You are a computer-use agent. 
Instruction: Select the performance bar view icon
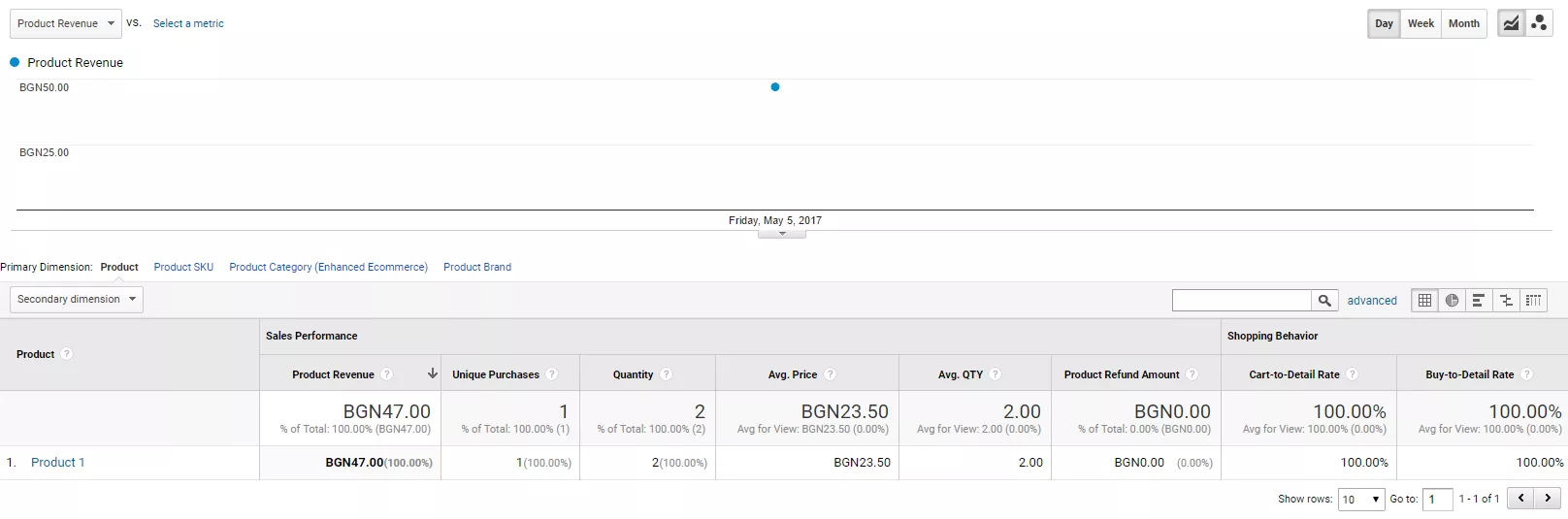click(x=1479, y=301)
